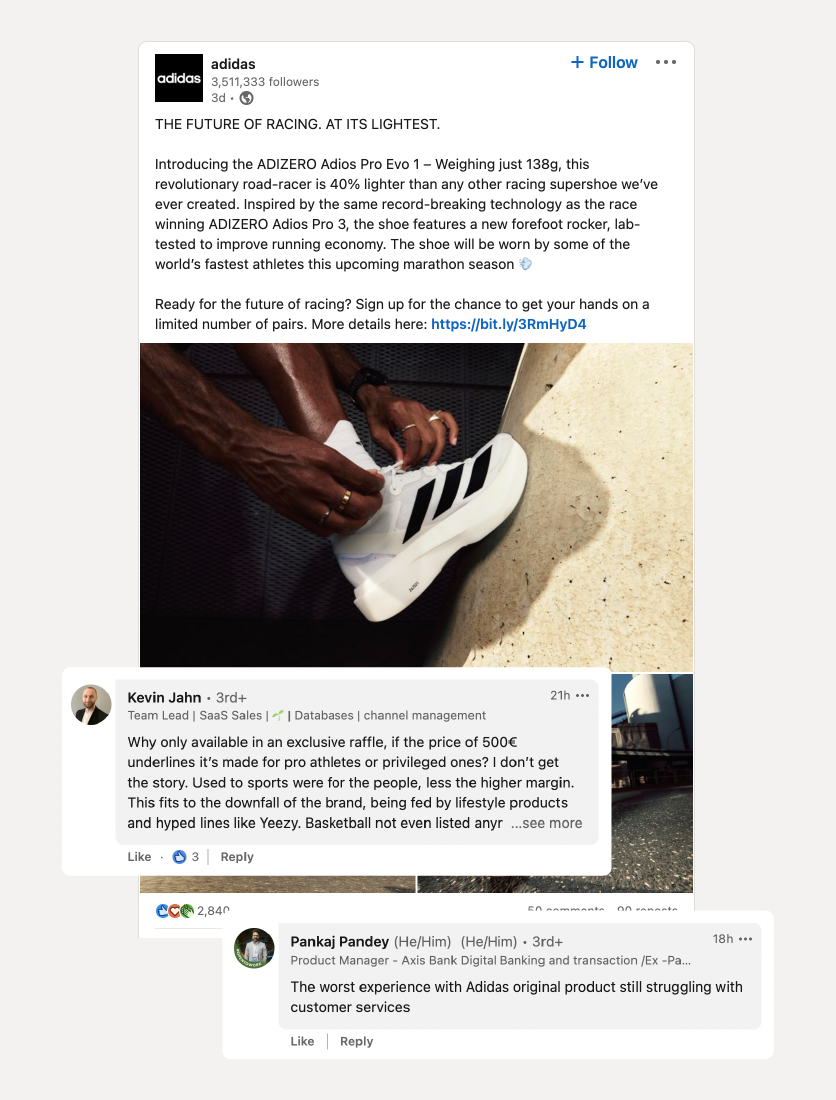Image resolution: width=836 pixels, height=1100 pixels.
Task: Open options menu on Kevin Jahn's comment
Action: coord(583,695)
